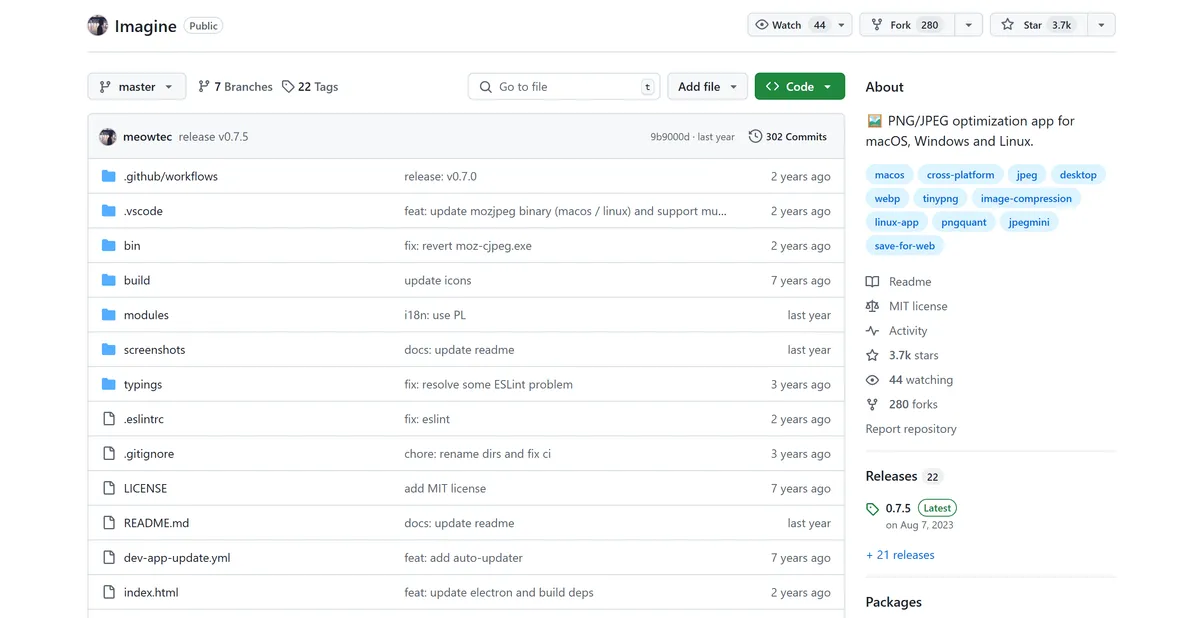This screenshot has height=618, width=1200.
Task: Open the README.md file
Action: coord(156,523)
